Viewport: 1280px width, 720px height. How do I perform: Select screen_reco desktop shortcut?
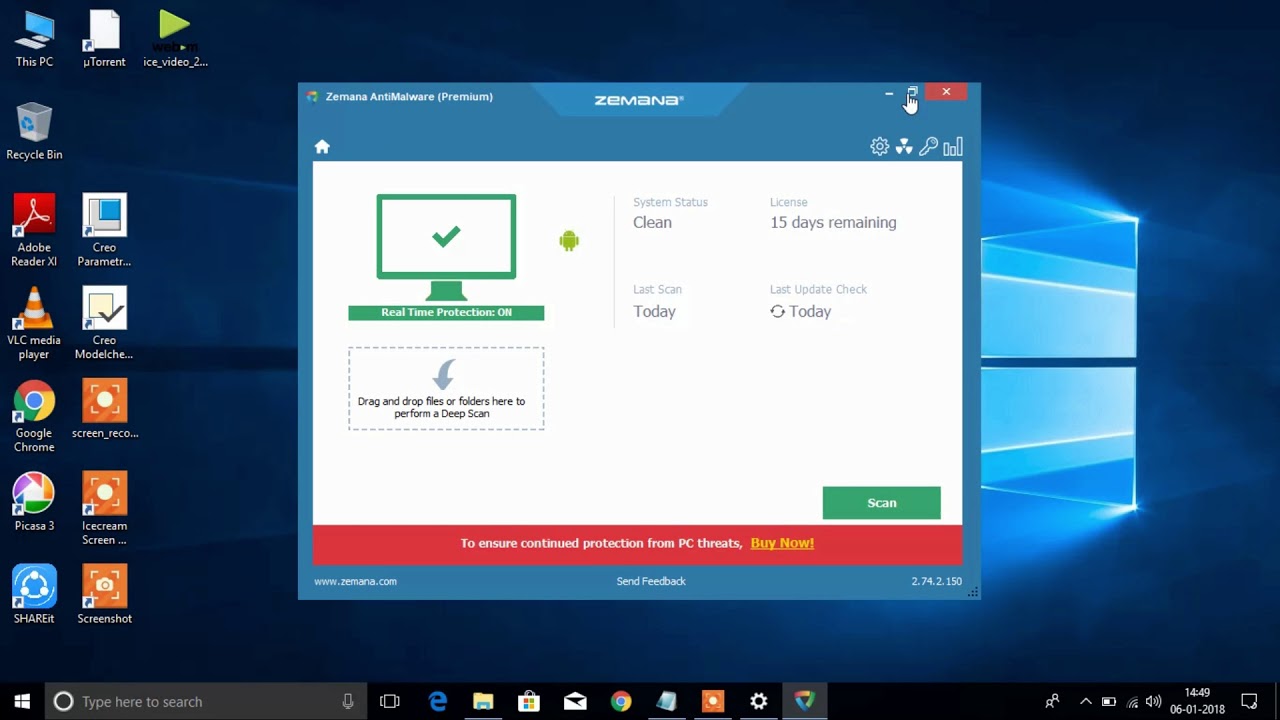104,410
